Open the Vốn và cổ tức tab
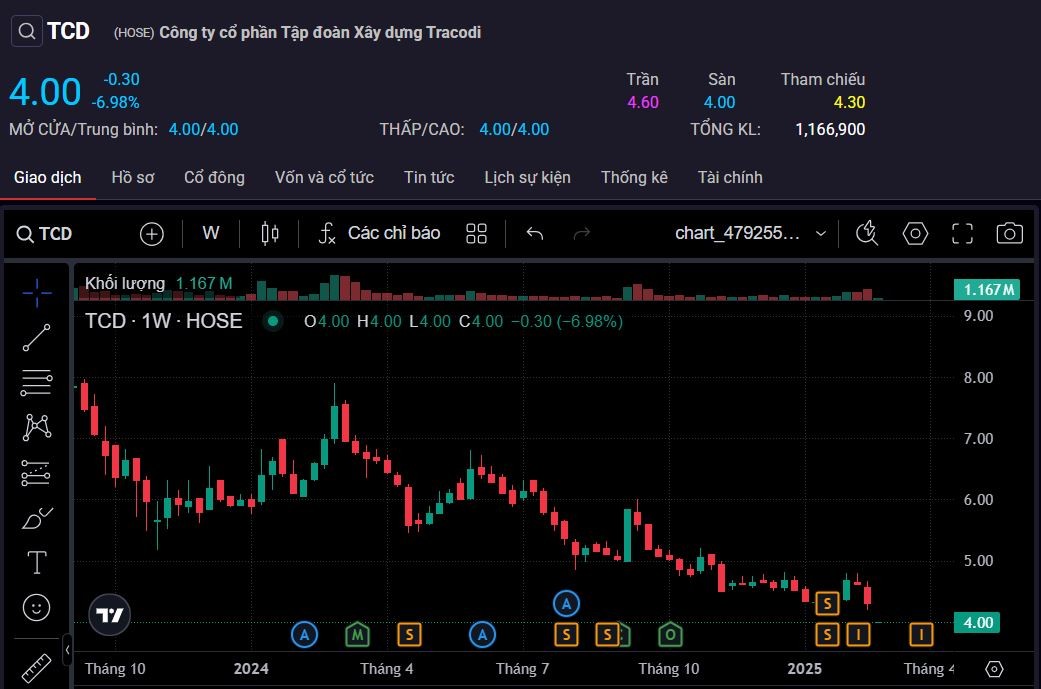The width and height of the screenshot is (1041, 689). click(324, 178)
